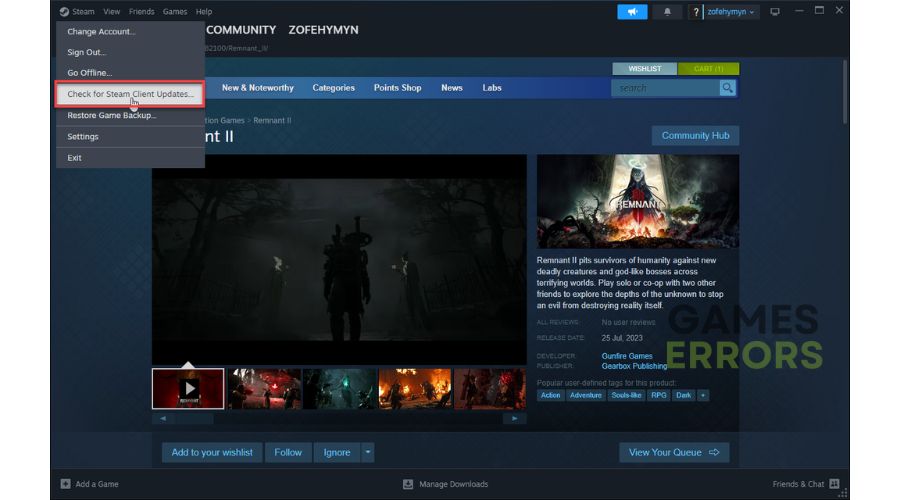Image resolution: width=900 pixels, height=500 pixels.
Task: Click the Add a Game plus icon
Action: (65, 484)
